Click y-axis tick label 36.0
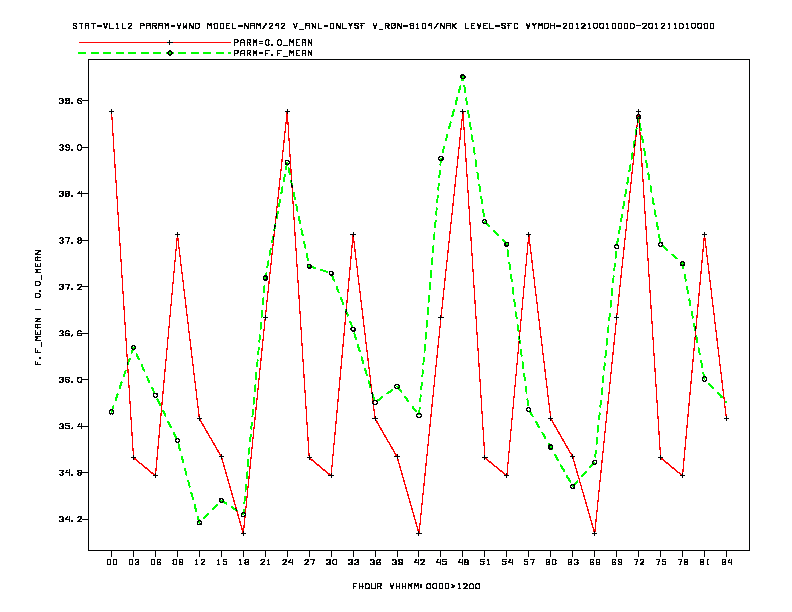The height and width of the screenshot is (612, 792). click(70, 380)
